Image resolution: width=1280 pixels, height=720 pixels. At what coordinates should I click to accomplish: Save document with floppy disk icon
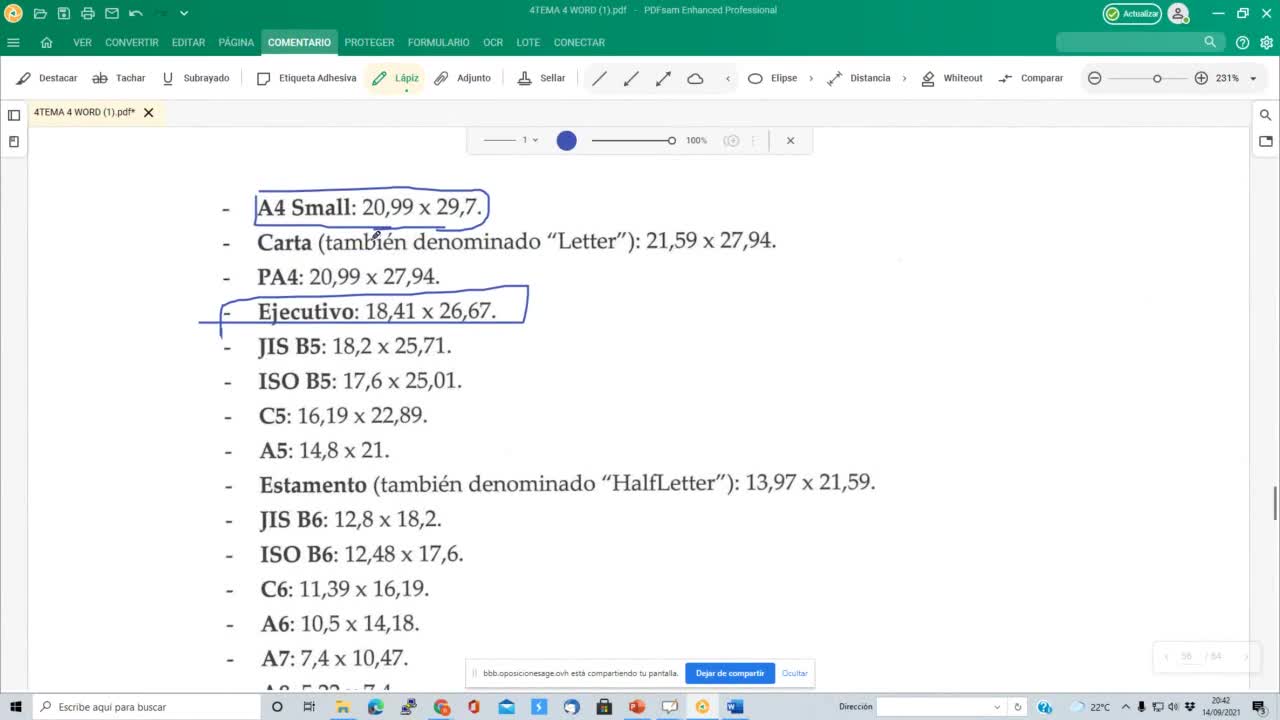64,14
